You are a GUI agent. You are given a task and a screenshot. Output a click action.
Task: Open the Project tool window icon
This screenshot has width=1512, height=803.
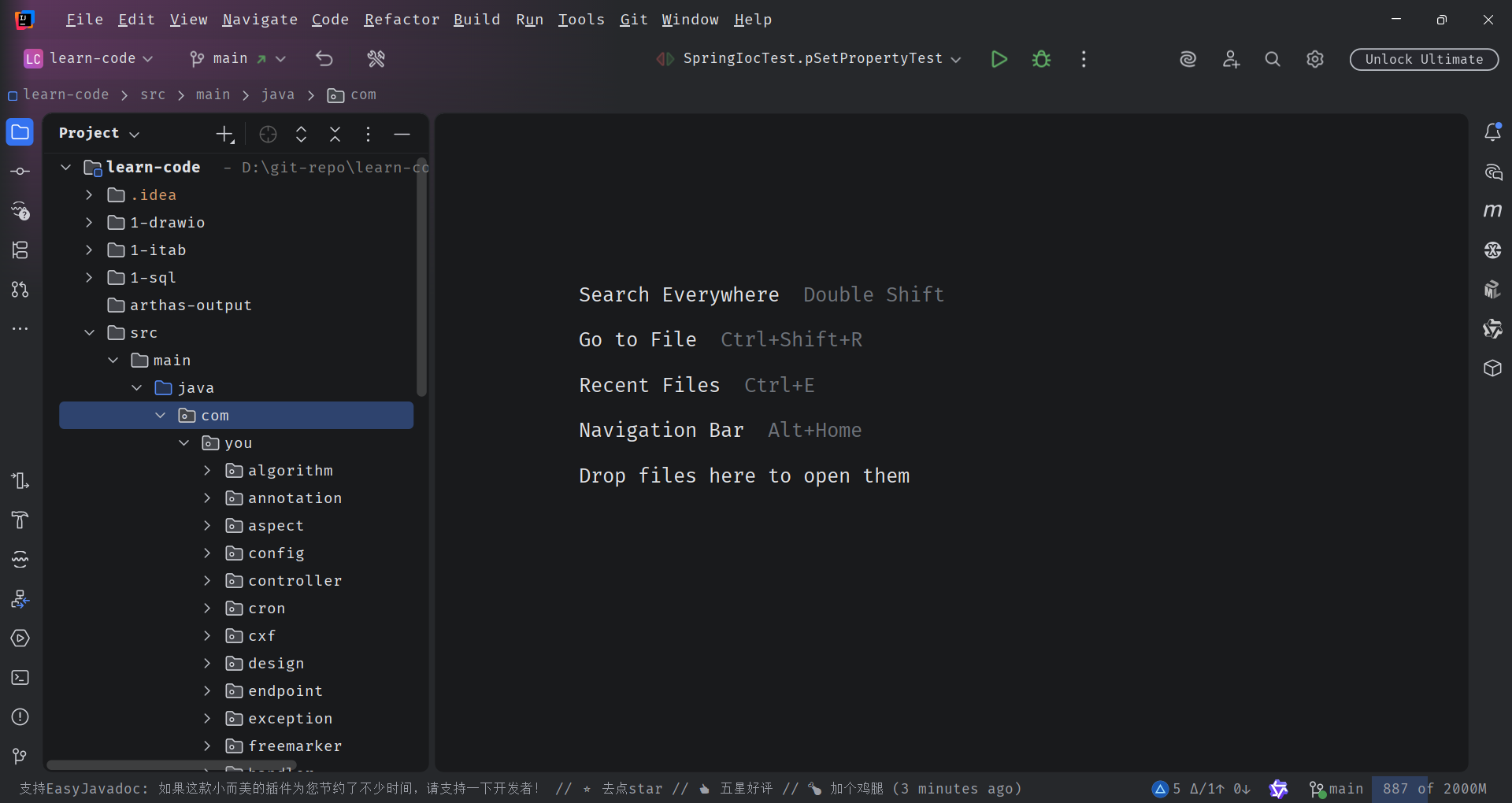point(20,132)
